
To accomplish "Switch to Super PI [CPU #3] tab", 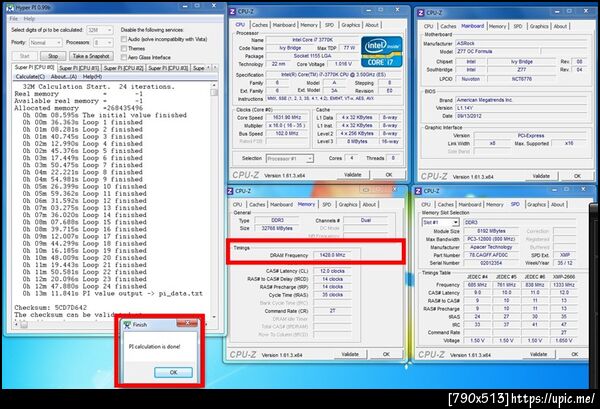I will pyautogui.click(x=168, y=68).
